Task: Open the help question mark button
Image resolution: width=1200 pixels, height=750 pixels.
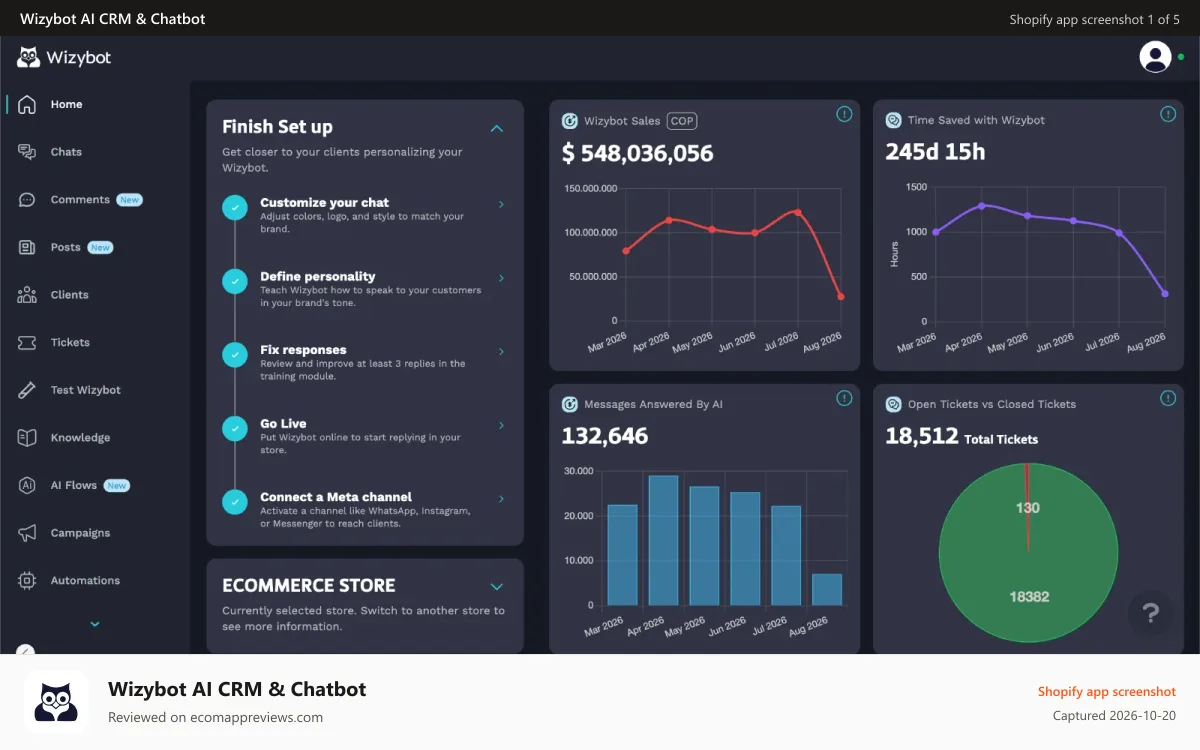Action: [x=1151, y=613]
